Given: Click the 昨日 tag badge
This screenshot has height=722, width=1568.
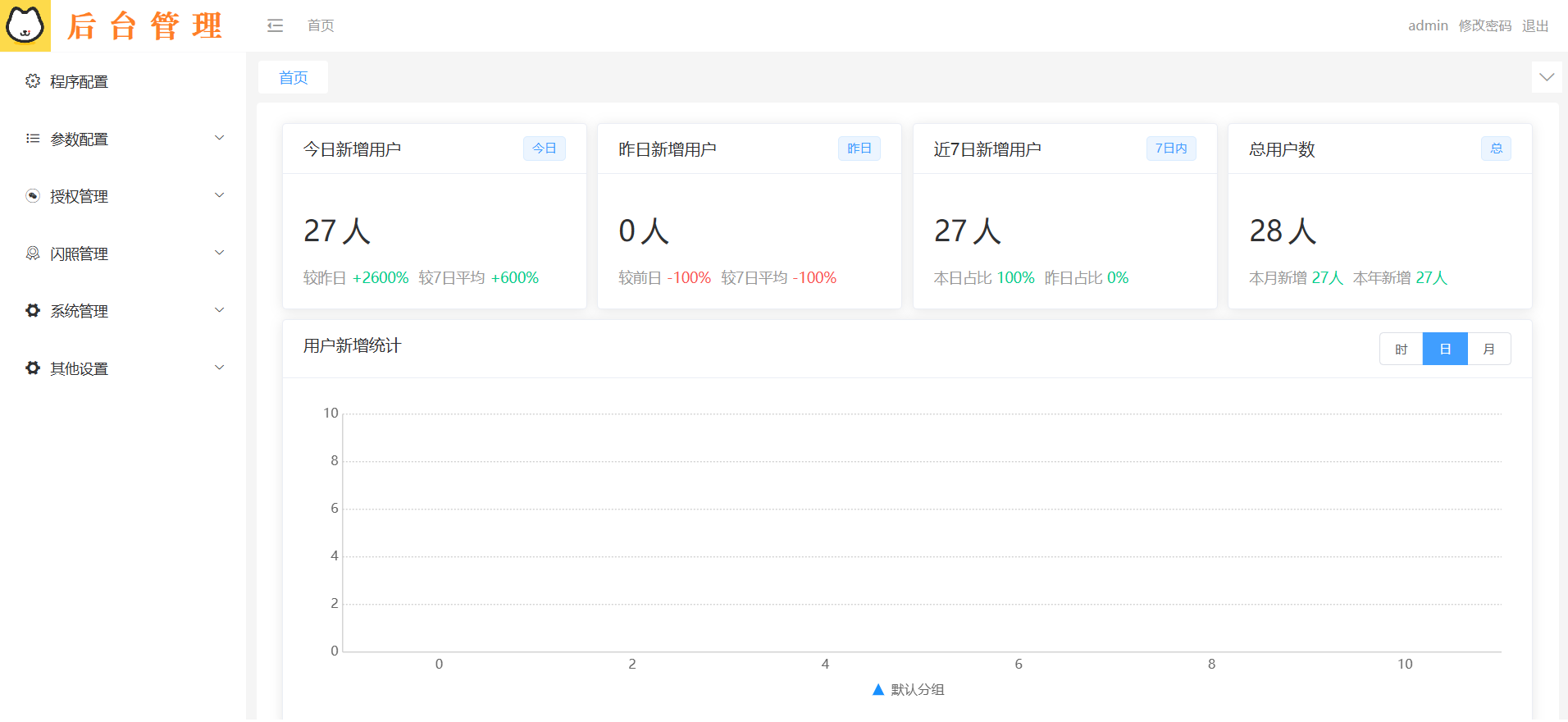Looking at the screenshot, I should point(859,149).
